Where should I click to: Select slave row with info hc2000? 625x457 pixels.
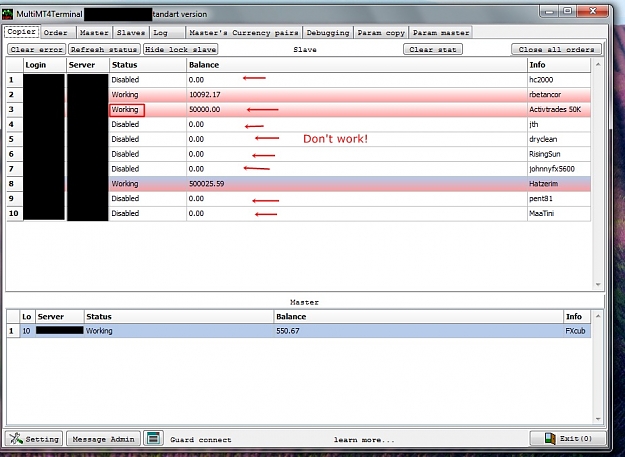coord(299,80)
